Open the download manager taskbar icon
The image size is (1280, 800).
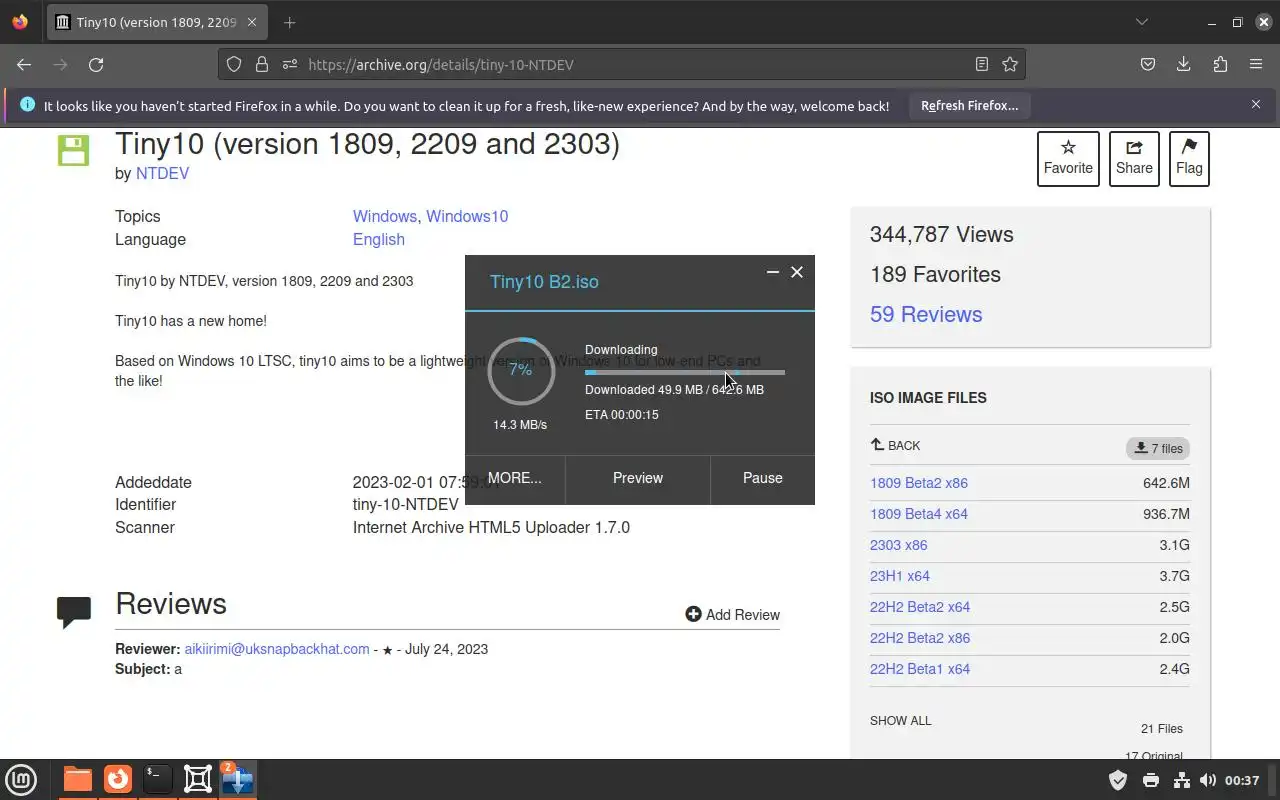pos(238,779)
